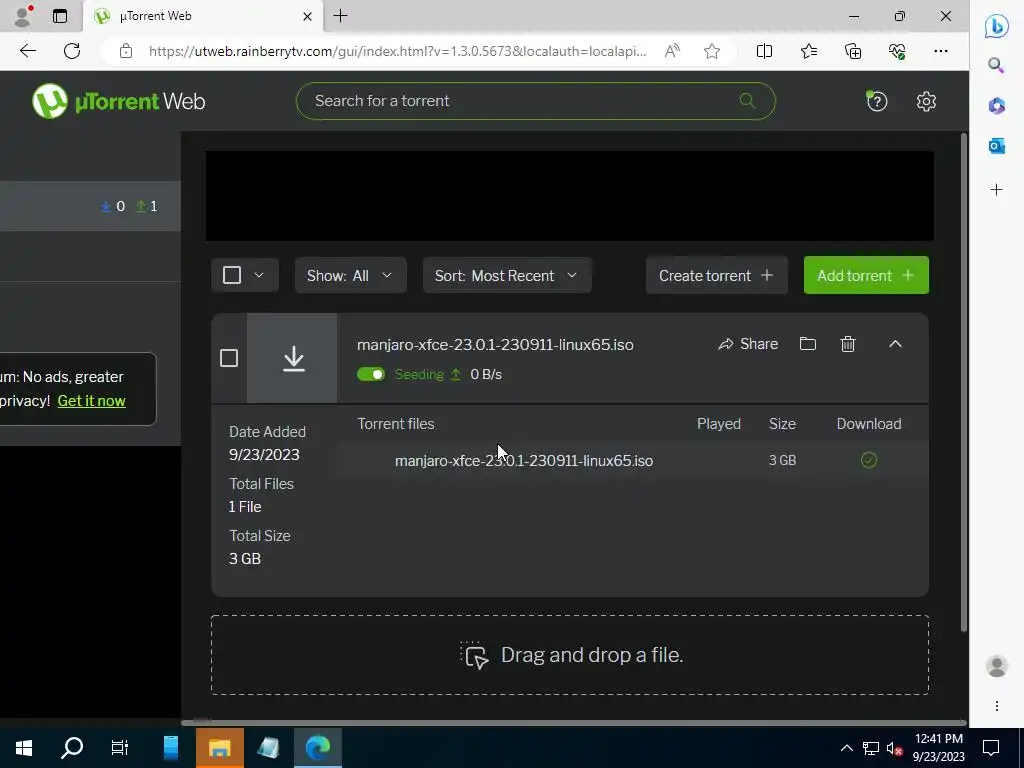Click the sidebar profile avatar at bottom
The height and width of the screenshot is (768, 1024).
pos(997,666)
